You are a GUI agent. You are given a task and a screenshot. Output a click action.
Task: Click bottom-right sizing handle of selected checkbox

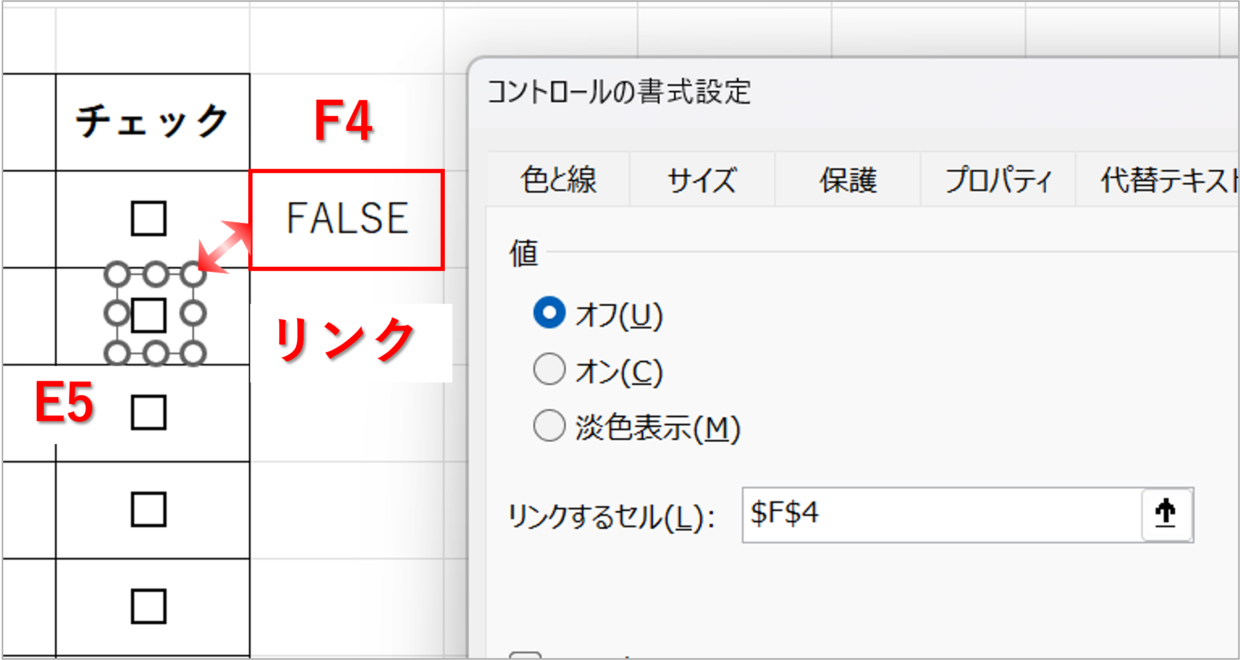point(194,352)
